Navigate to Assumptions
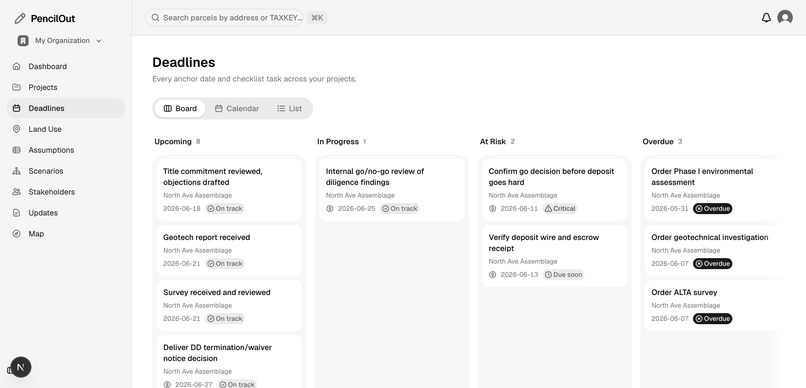The width and height of the screenshot is (806, 388). pyautogui.click(x=66, y=150)
